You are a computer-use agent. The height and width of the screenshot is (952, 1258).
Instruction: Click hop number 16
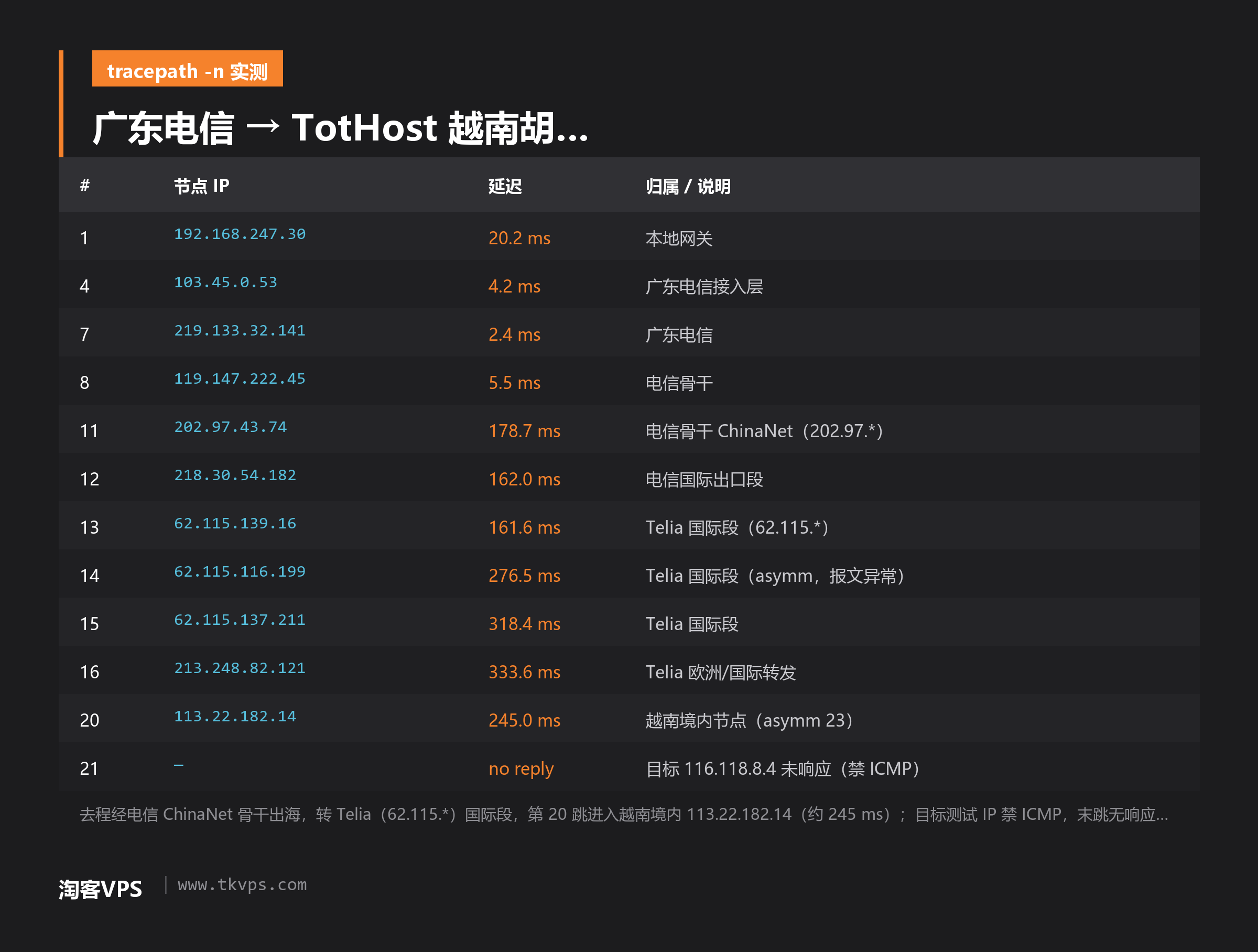pos(89,673)
